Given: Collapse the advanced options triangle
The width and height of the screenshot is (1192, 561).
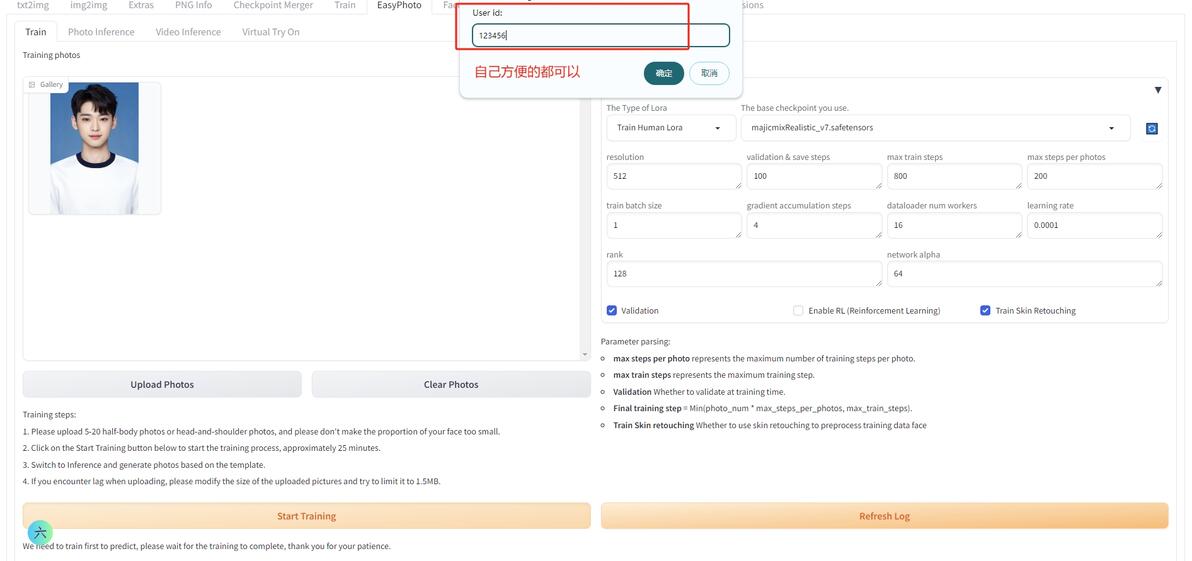Looking at the screenshot, I should [x=1158, y=90].
